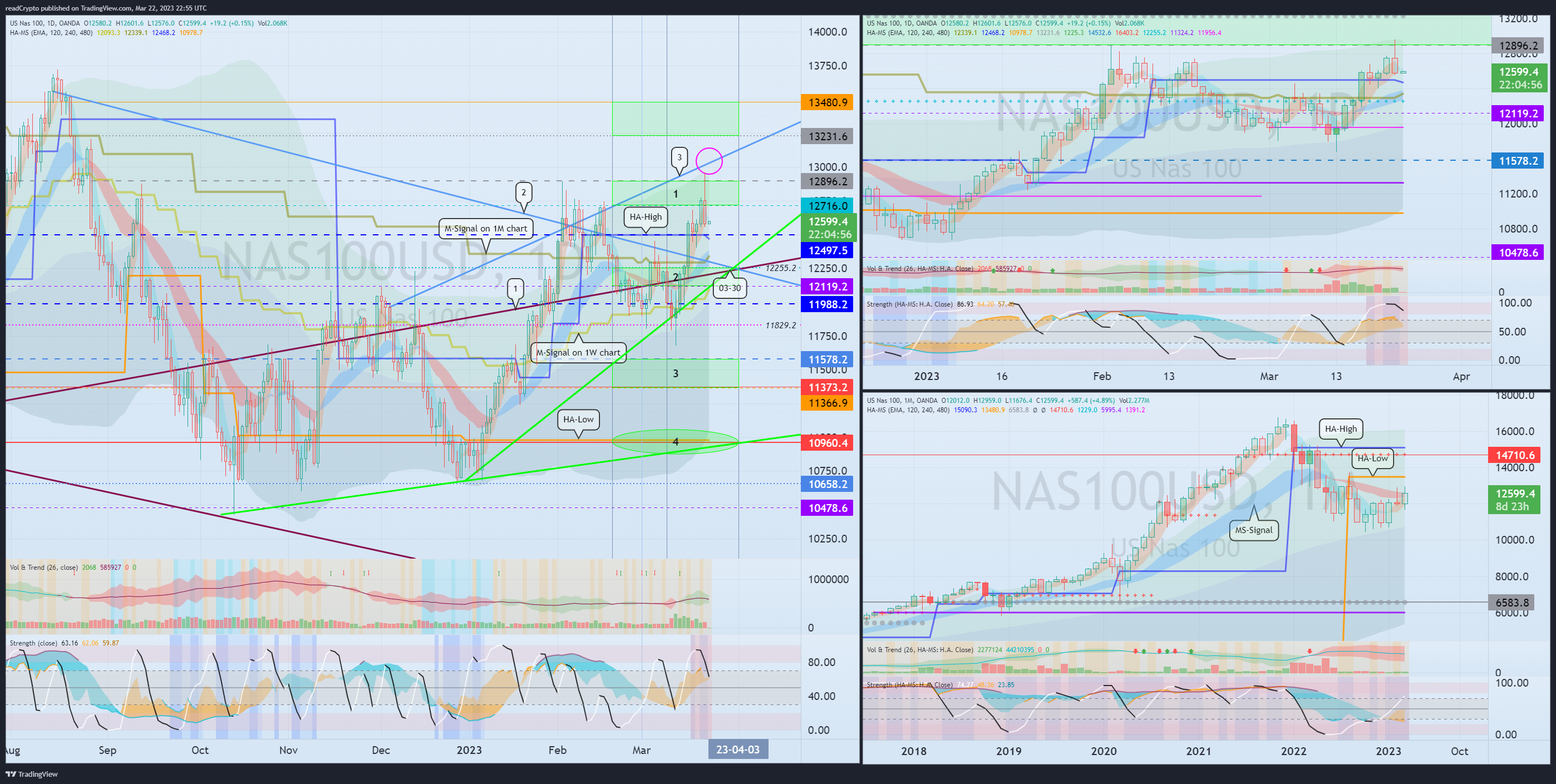Click the blue 10658.2 price label

[x=827, y=484]
